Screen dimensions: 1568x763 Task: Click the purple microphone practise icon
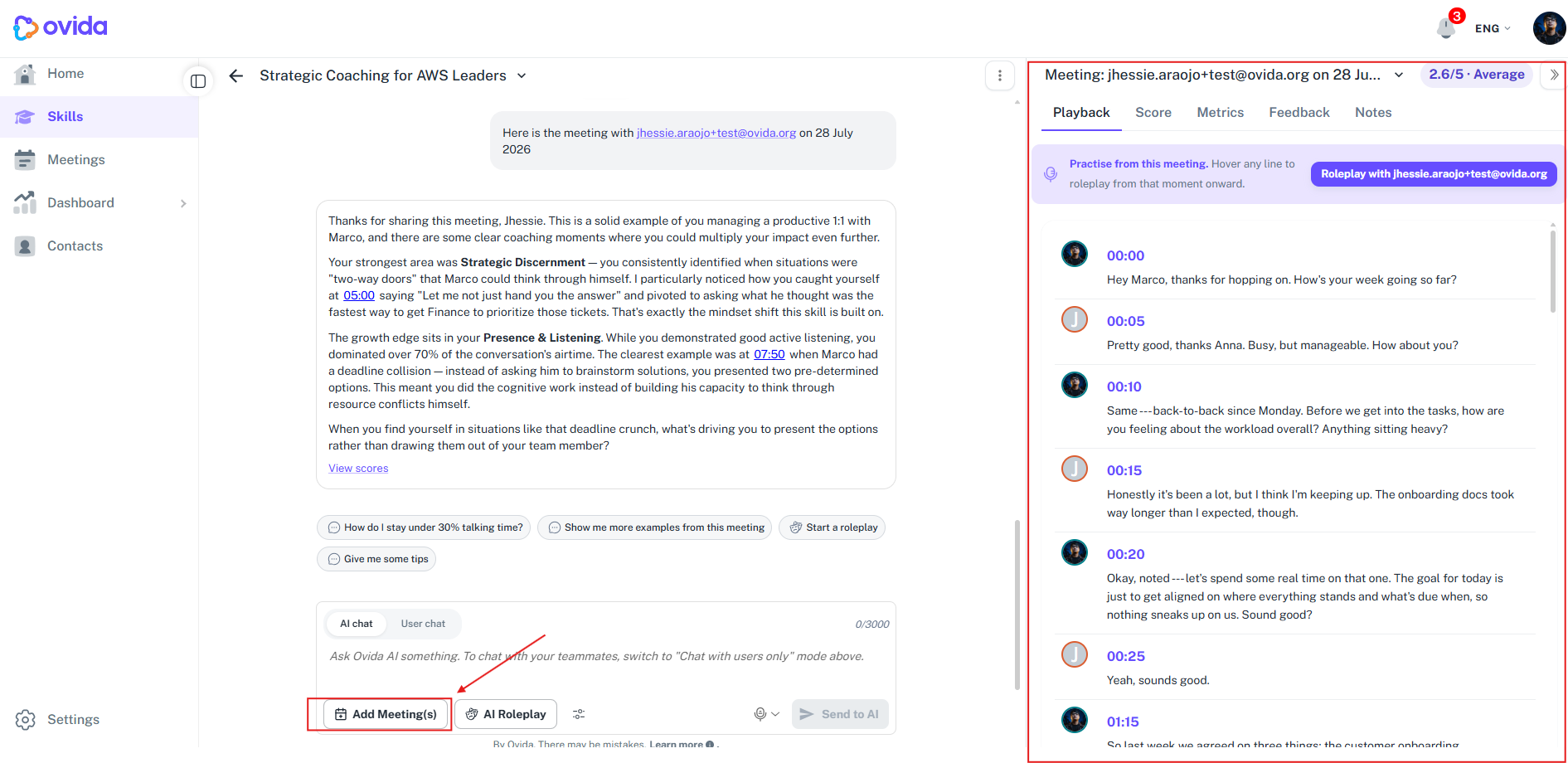tap(1051, 174)
